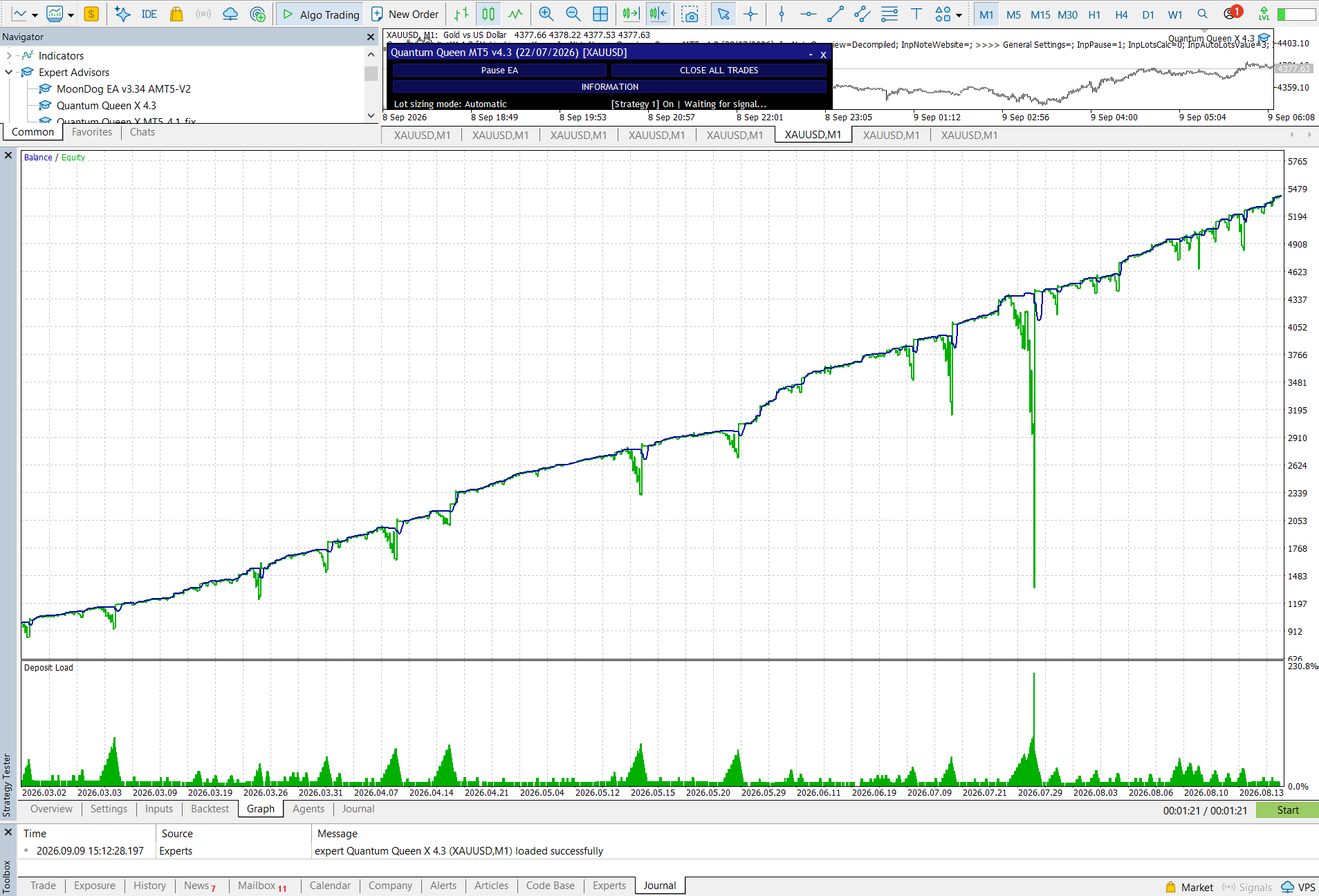Draw a horizontal line object

[x=809, y=14]
